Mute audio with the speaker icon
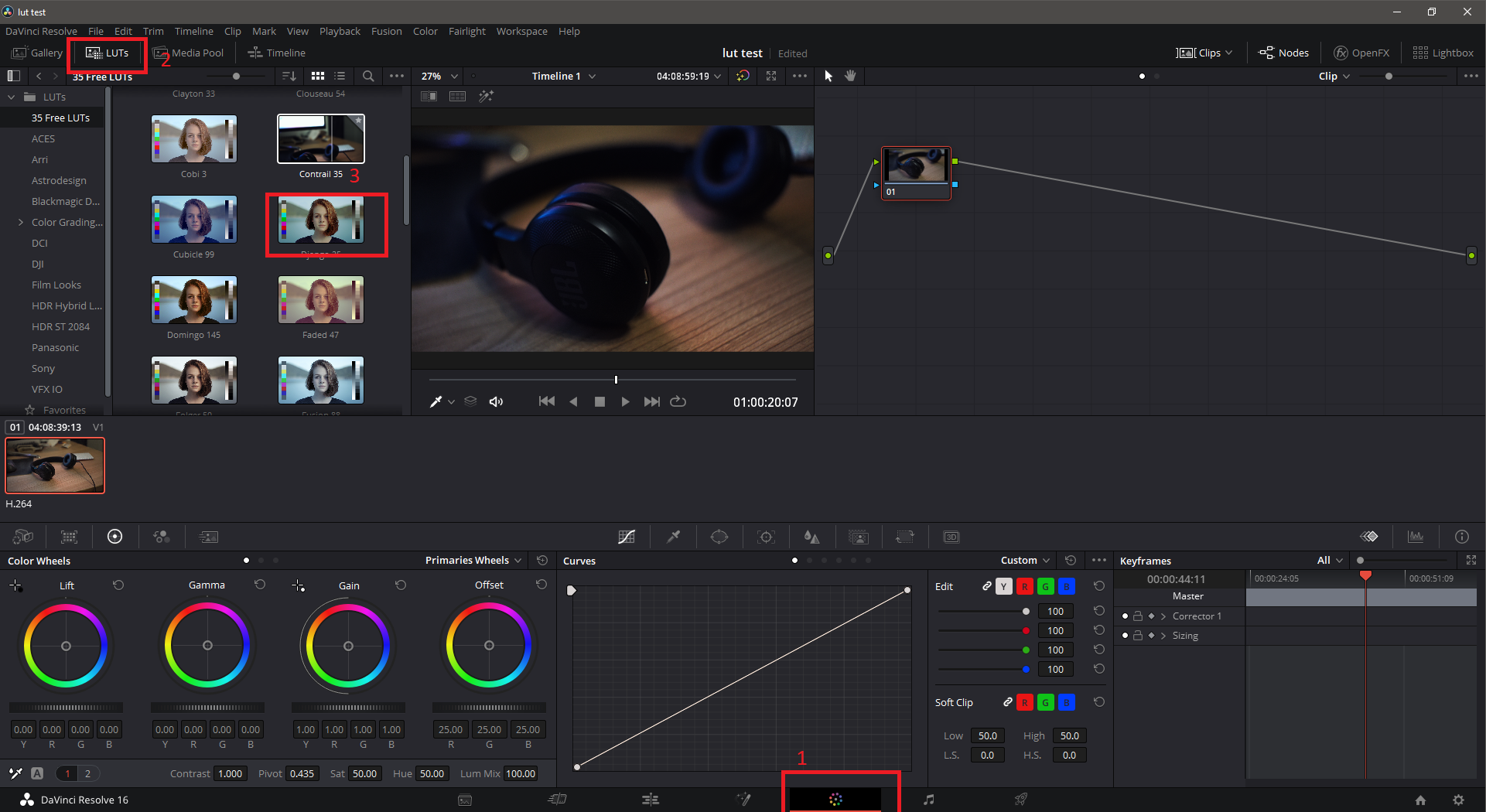Viewport: 1486px width, 812px height. click(496, 401)
